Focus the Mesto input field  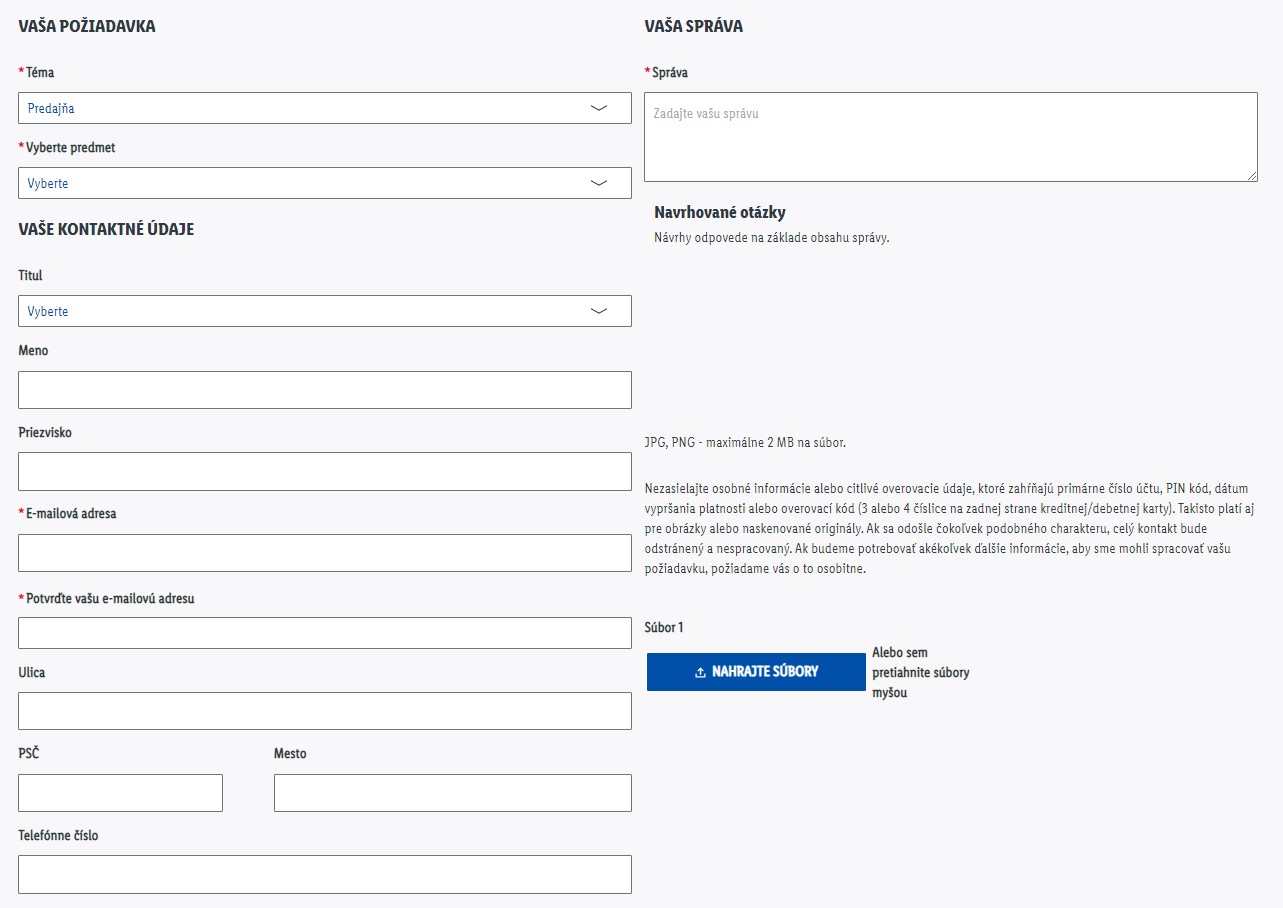pos(453,793)
